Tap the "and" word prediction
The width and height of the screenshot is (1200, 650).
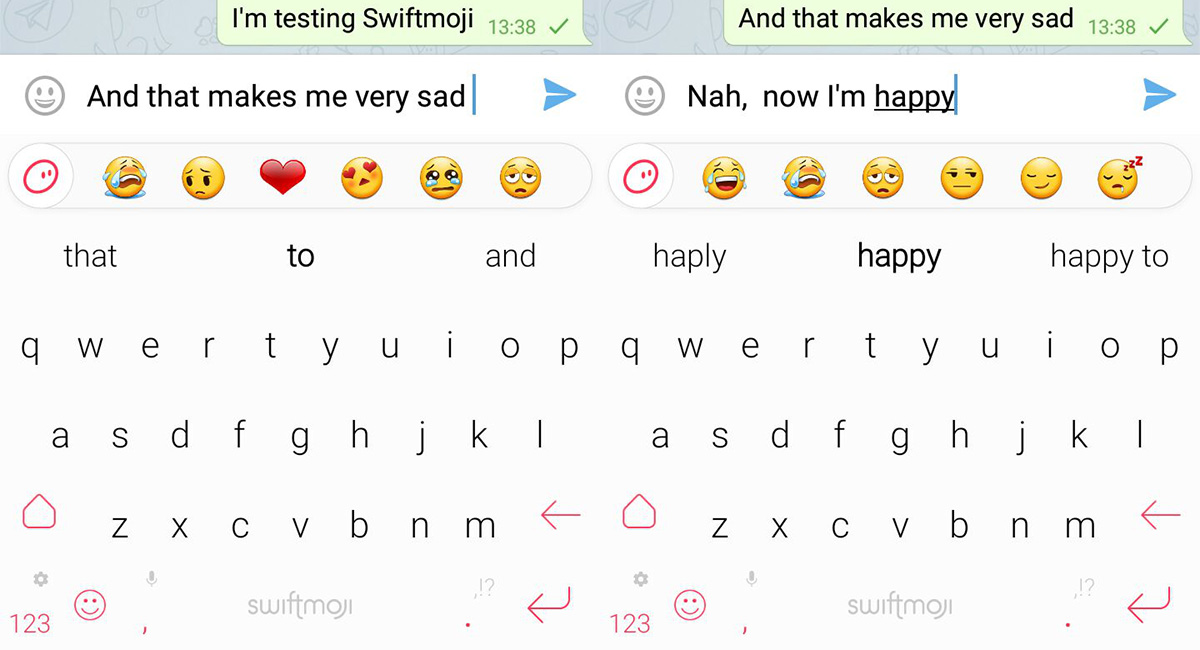point(510,256)
